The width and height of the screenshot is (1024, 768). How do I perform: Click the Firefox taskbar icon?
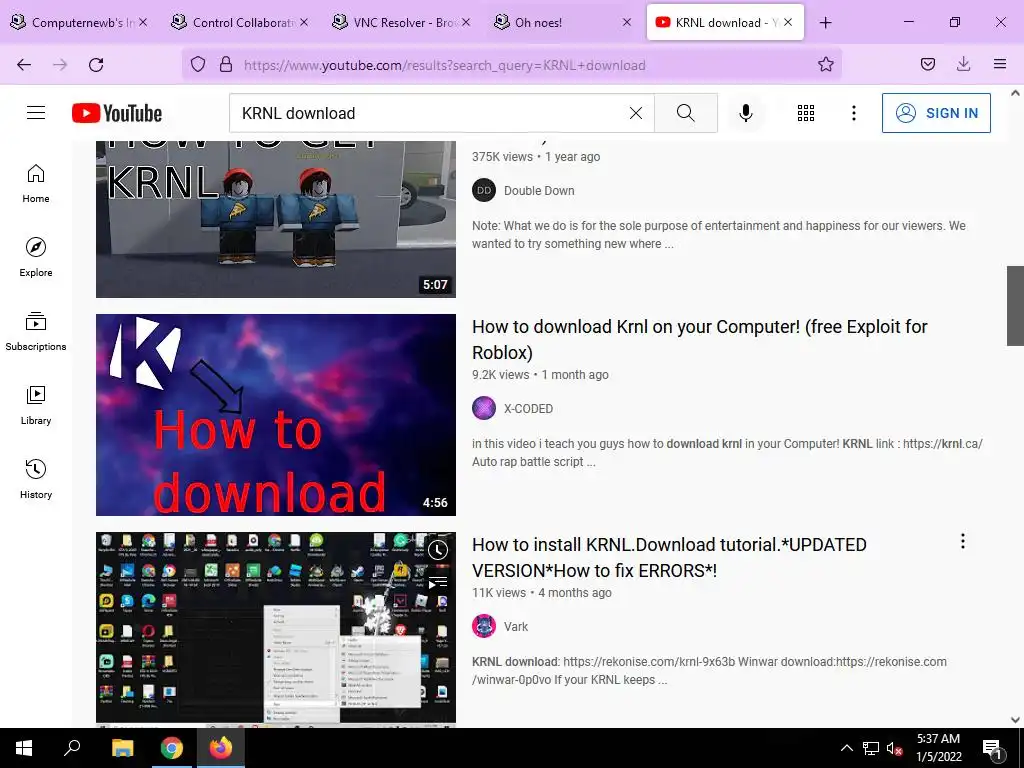click(x=221, y=748)
